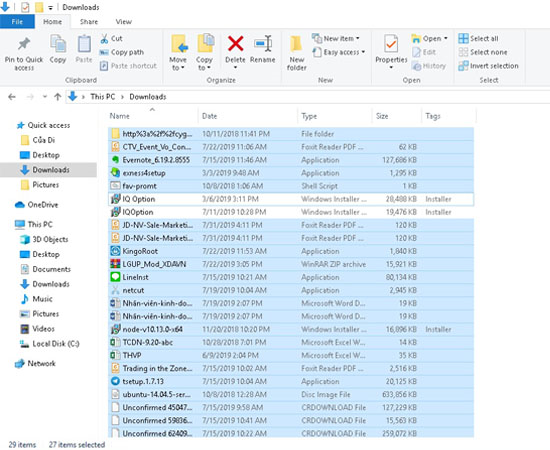Screen dimensions: 550x450
Task: Select This PC in navigation pane
Action: point(34,224)
